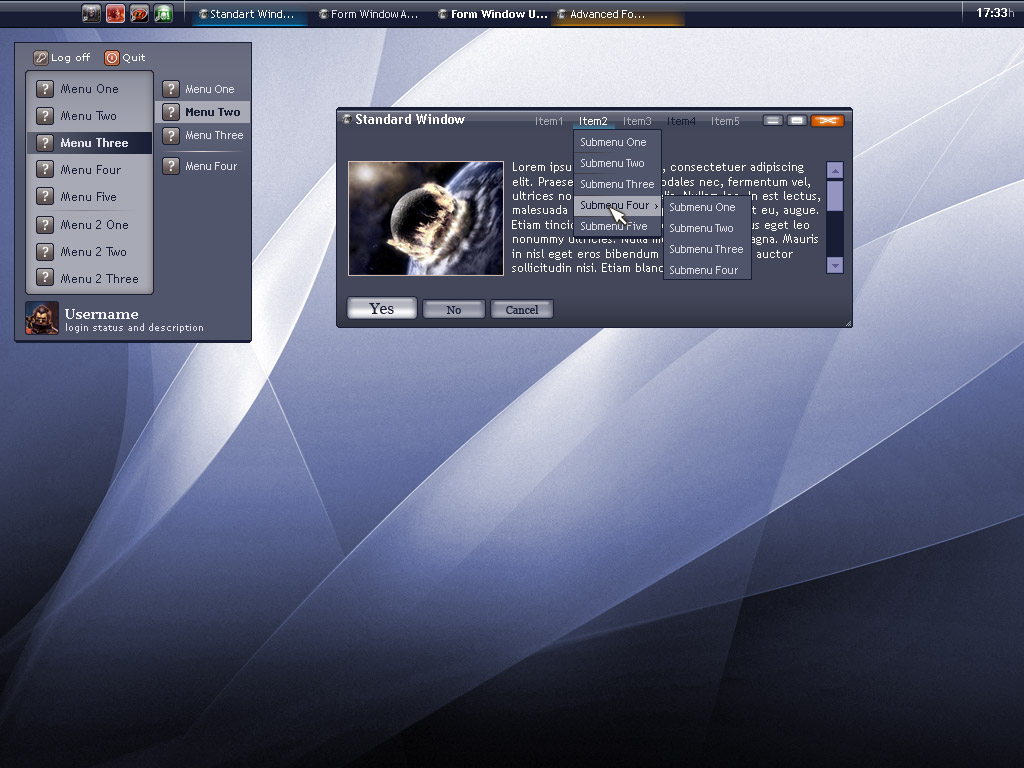Image resolution: width=1024 pixels, height=768 pixels.
Task: Click the asteroid impact thumbnail image
Action: 426,218
